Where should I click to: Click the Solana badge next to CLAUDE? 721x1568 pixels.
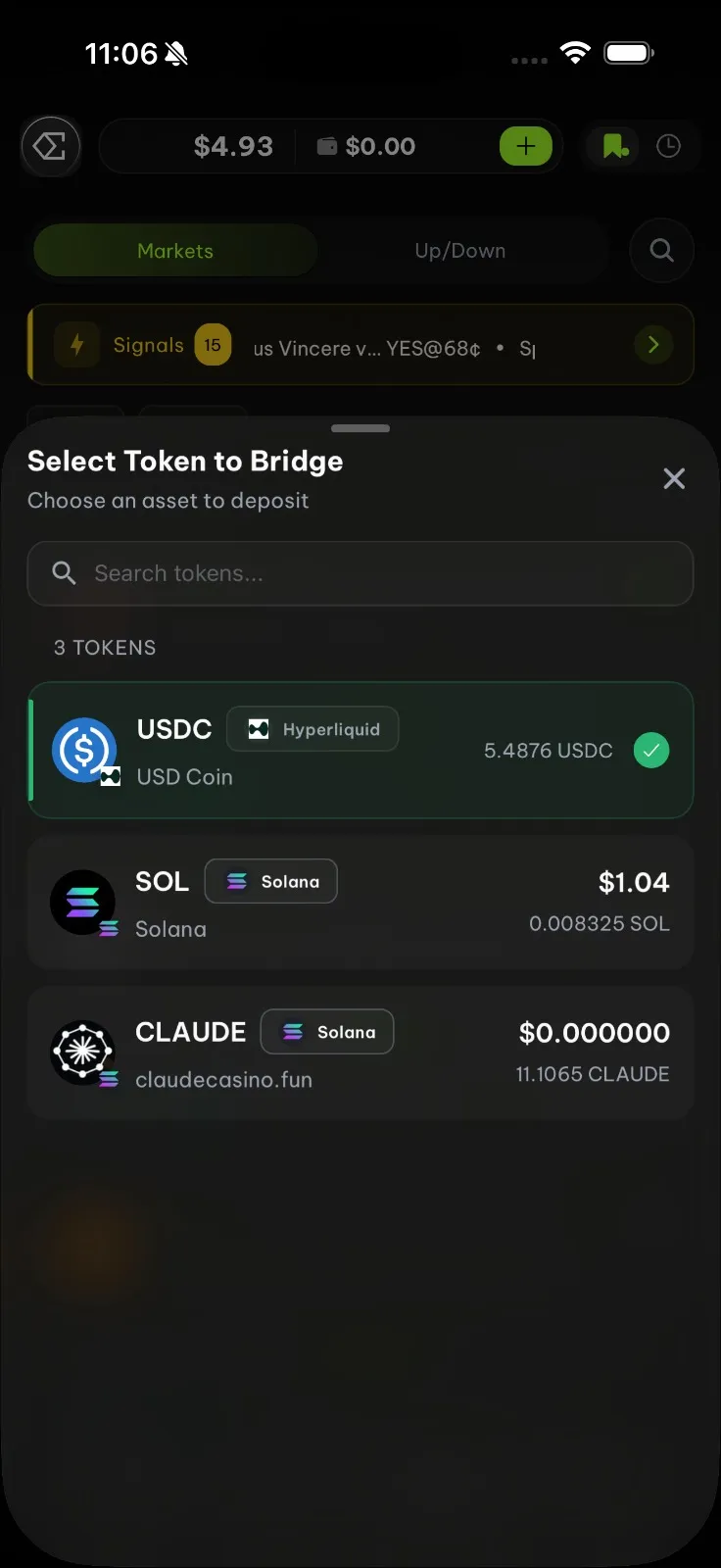pyautogui.click(x=327, y=1032)
